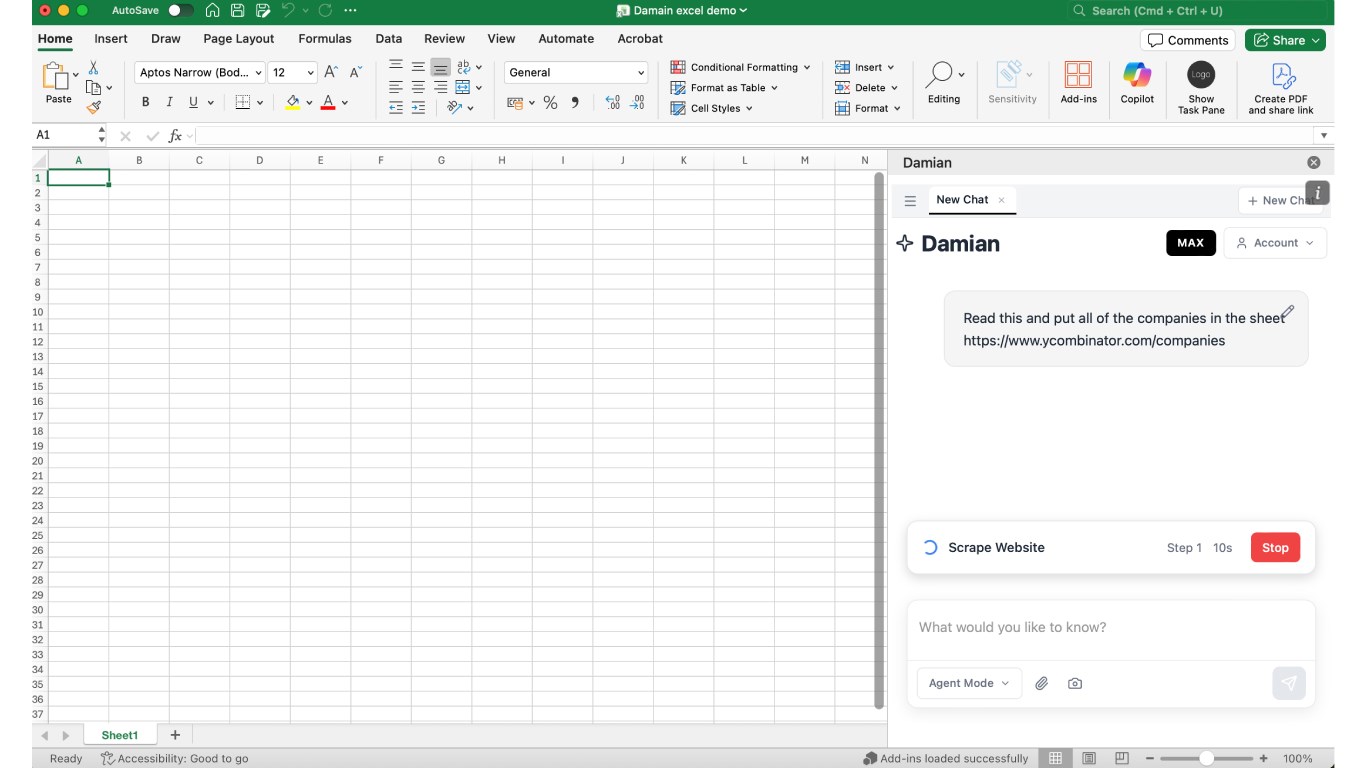Screen dimensions: 1366x768
Task: Open the Data ribbon tab
Action: point(389,39)
